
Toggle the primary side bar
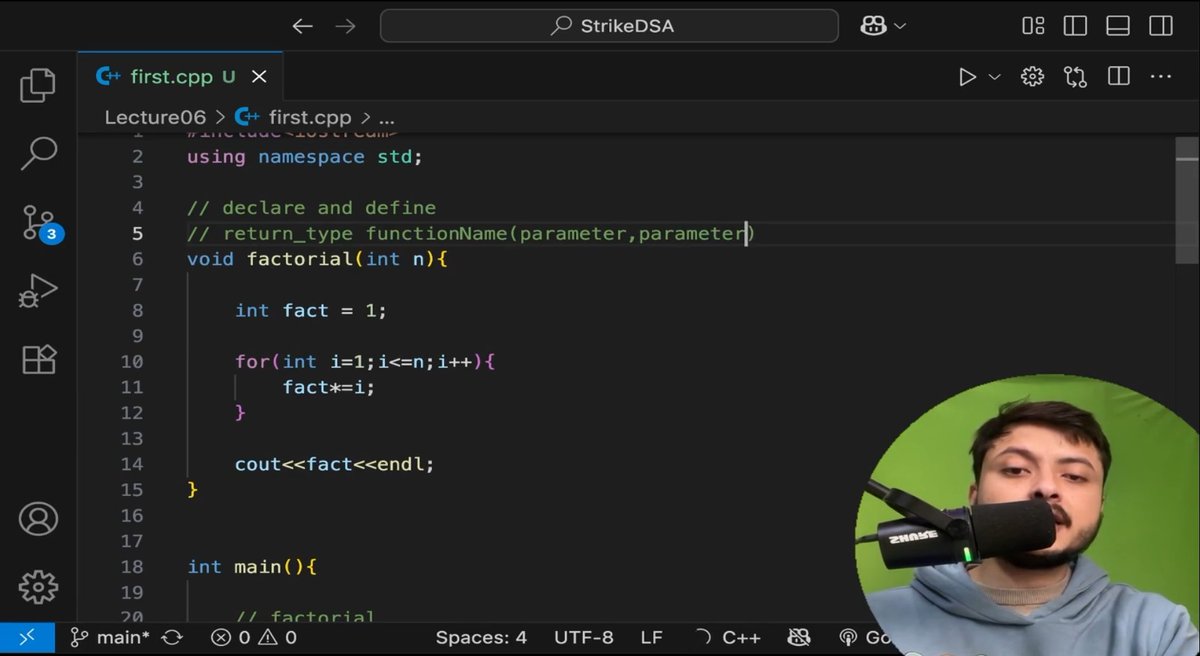coord(1075,26)
